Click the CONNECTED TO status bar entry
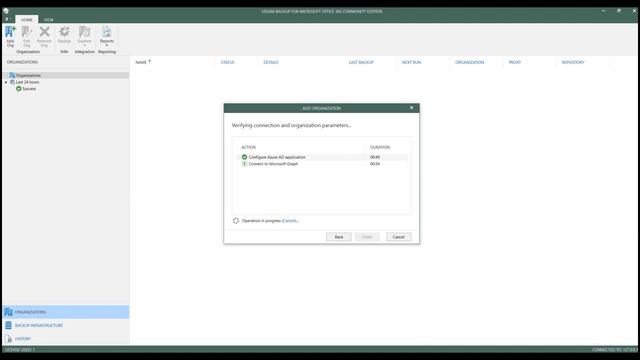This screenshot has width=640, height=360. [x=614, y=350]
